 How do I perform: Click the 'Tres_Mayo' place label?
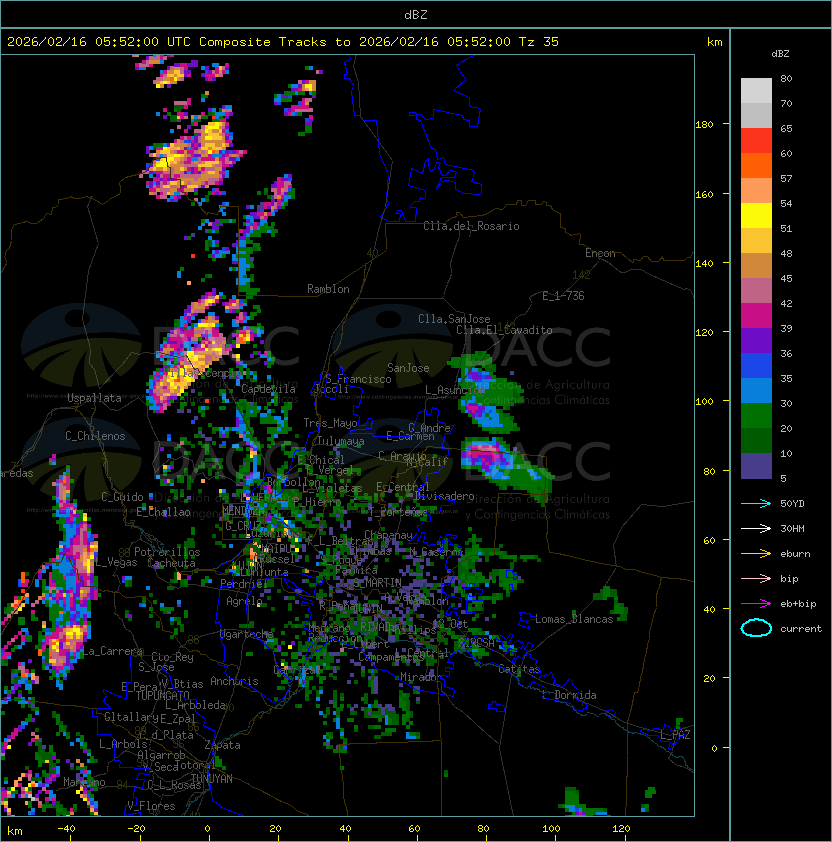(x=330, y=423)
